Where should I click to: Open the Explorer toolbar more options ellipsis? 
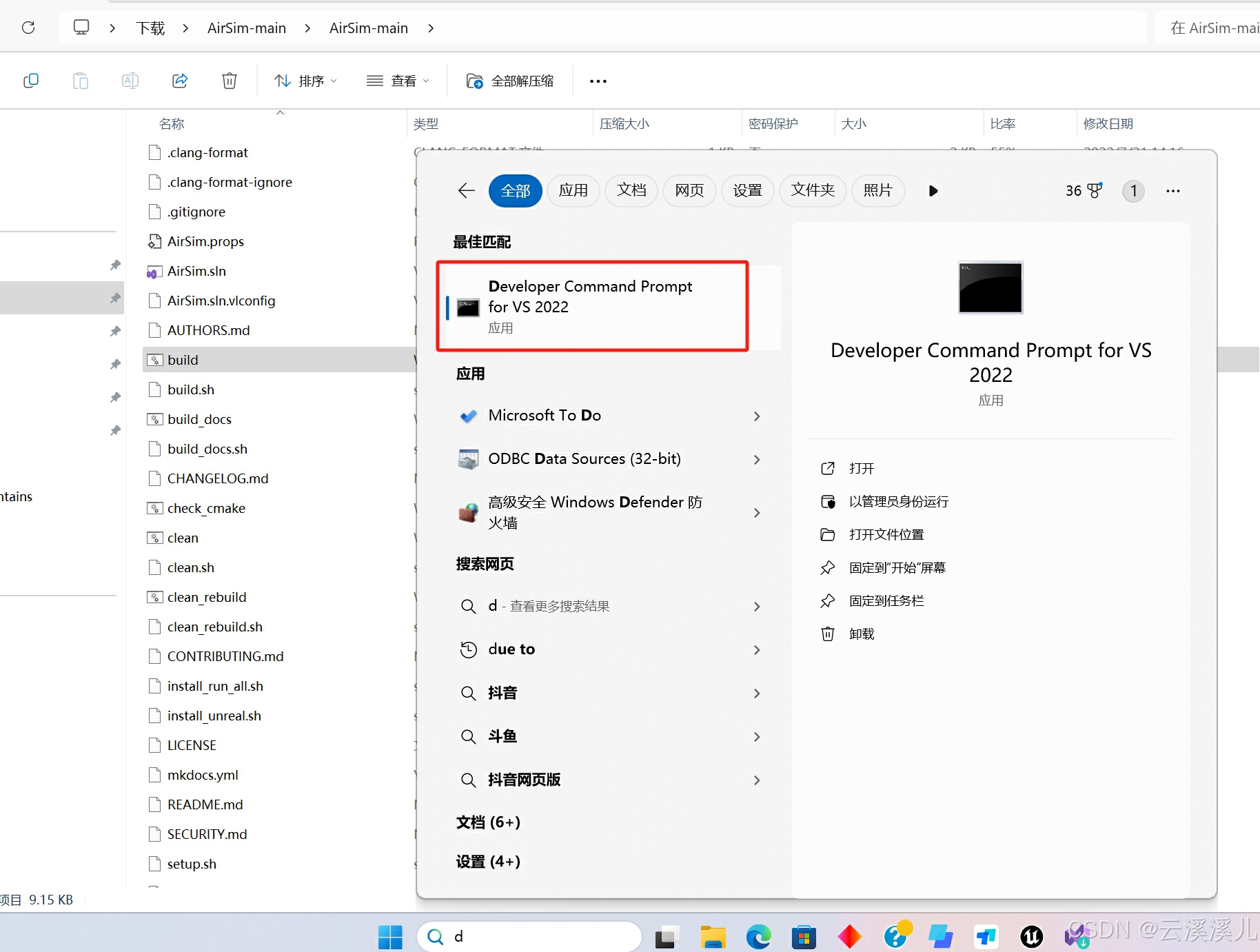[x=598, y=81]
